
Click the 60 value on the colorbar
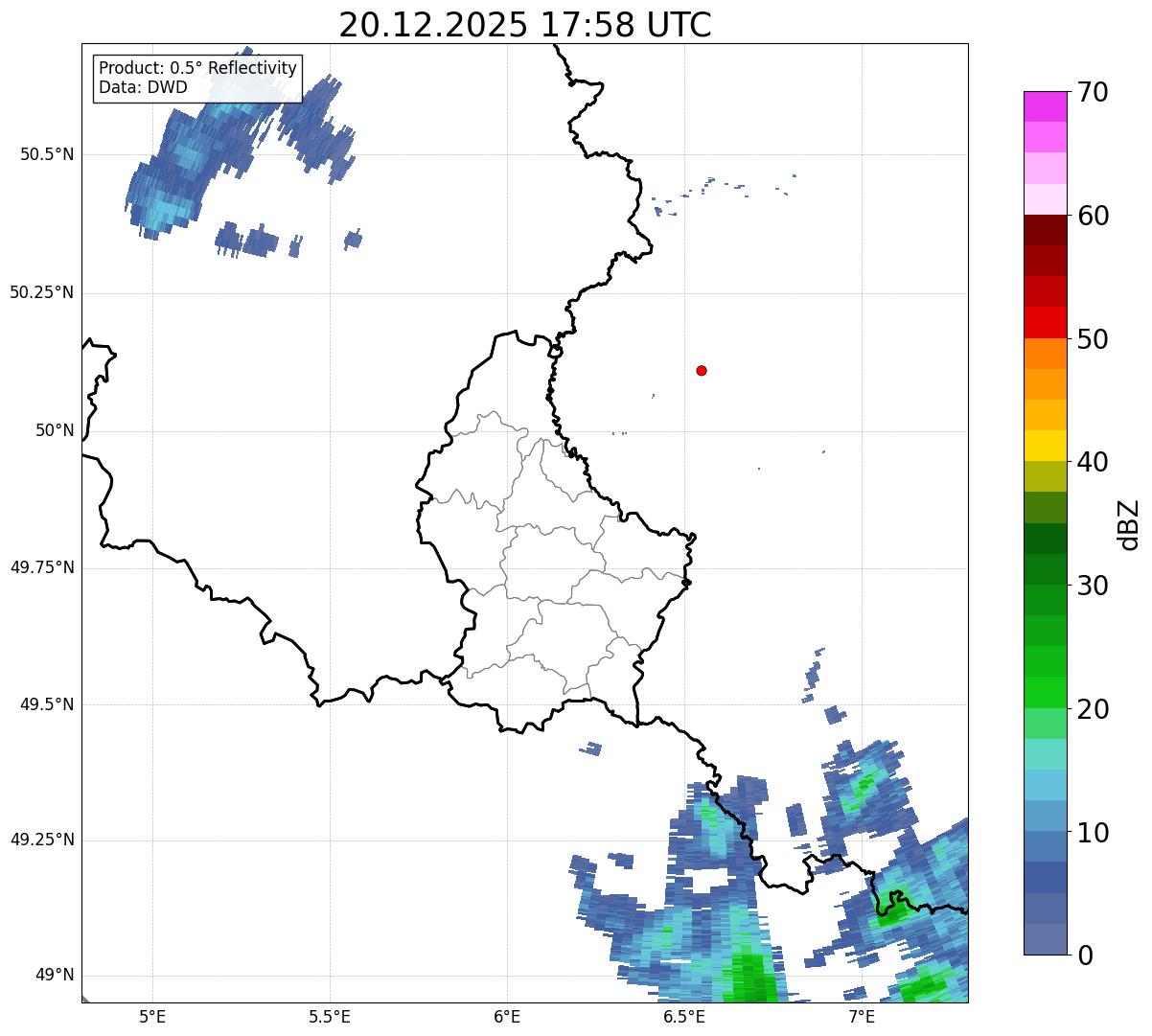[1094, 216]
